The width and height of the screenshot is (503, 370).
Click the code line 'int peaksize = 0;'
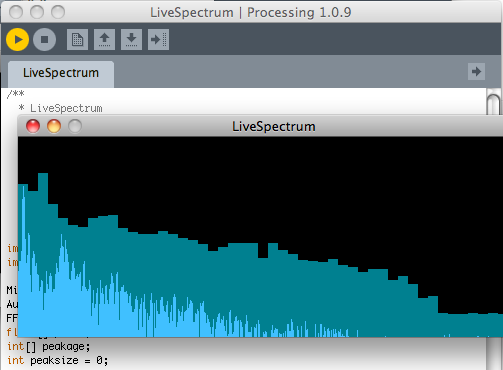point(58,361)
